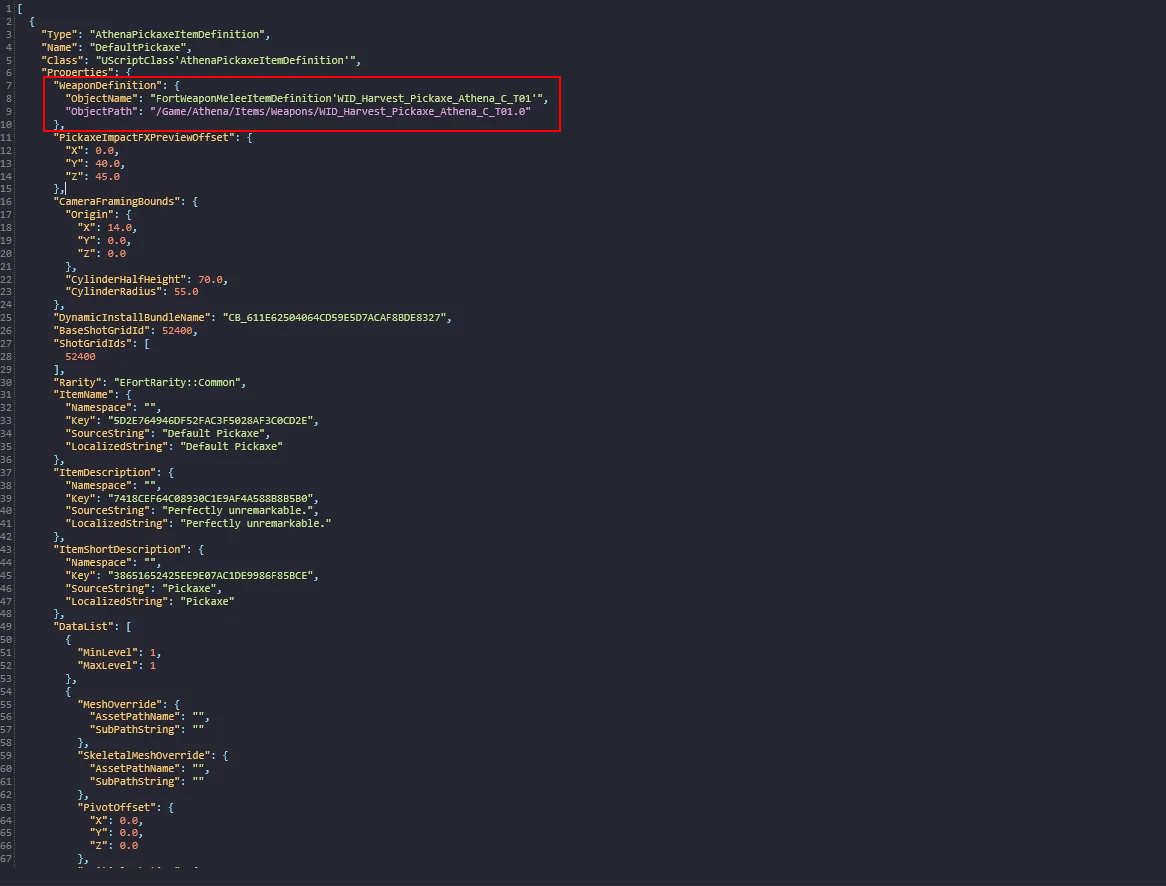Click the "Type" value AthenaPickaxeItemDefinition
Viewport: 1166px width, 886px height.
click(176, 34)
